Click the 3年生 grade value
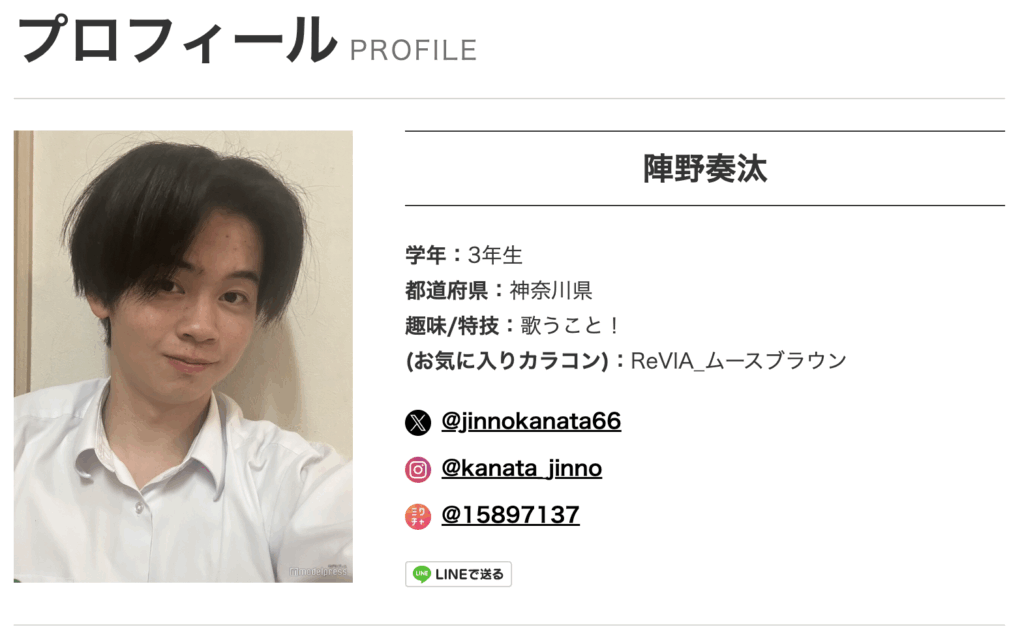 click(x=495, y=255)
